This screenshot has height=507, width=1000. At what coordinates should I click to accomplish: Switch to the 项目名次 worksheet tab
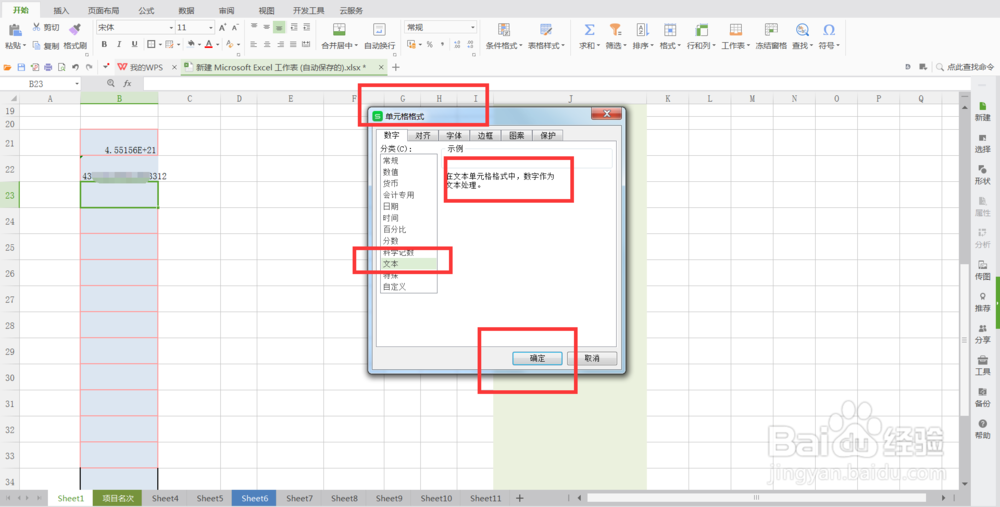[x=118, y=498]
